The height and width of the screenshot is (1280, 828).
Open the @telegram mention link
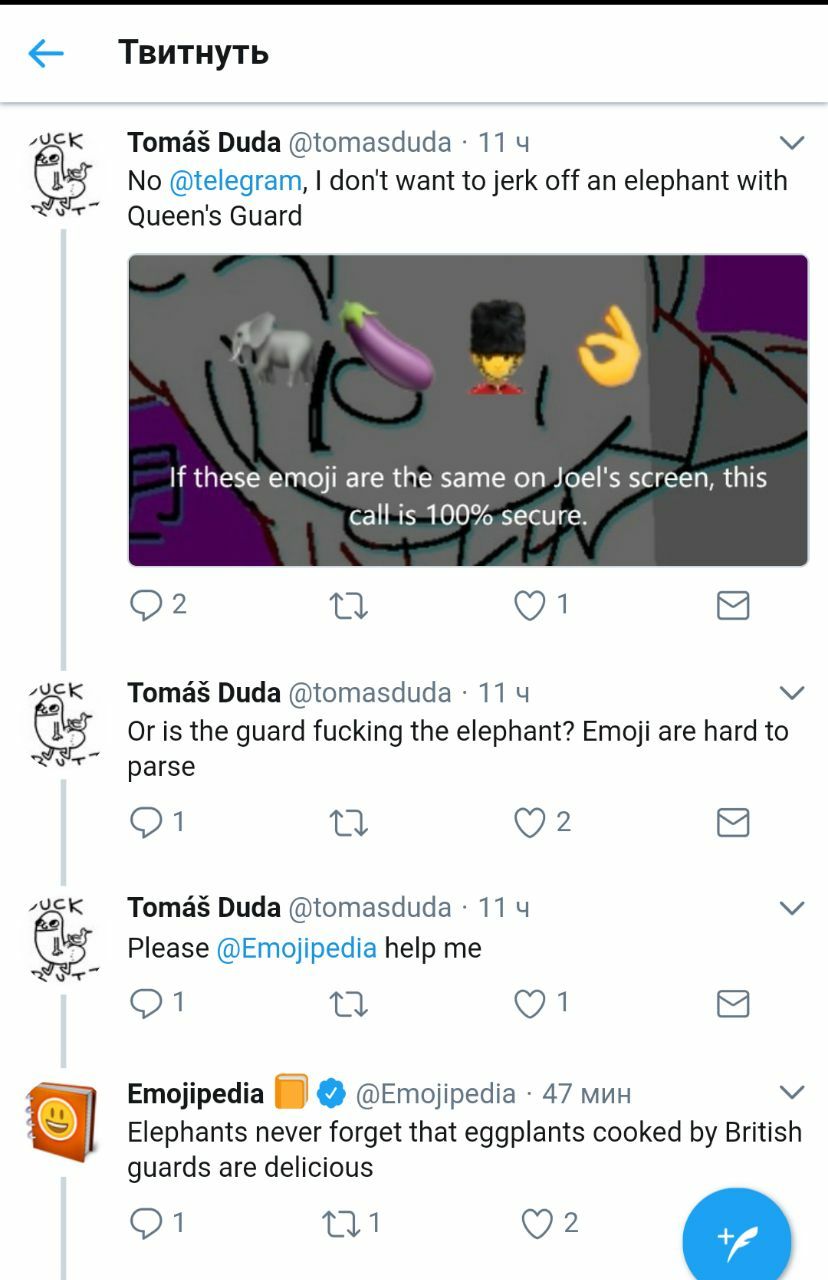point(236,181)
